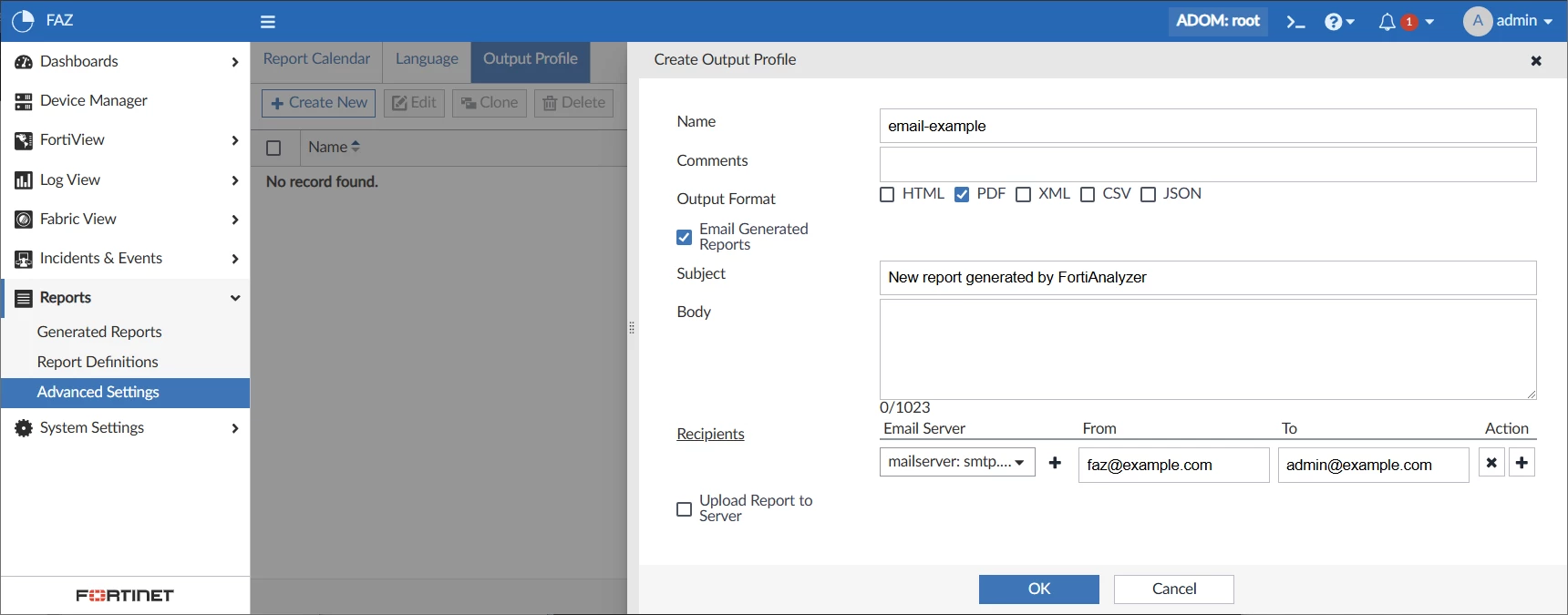Click the Clone button
Screen dimensions: 1568x615
click(x=490, y=103)
